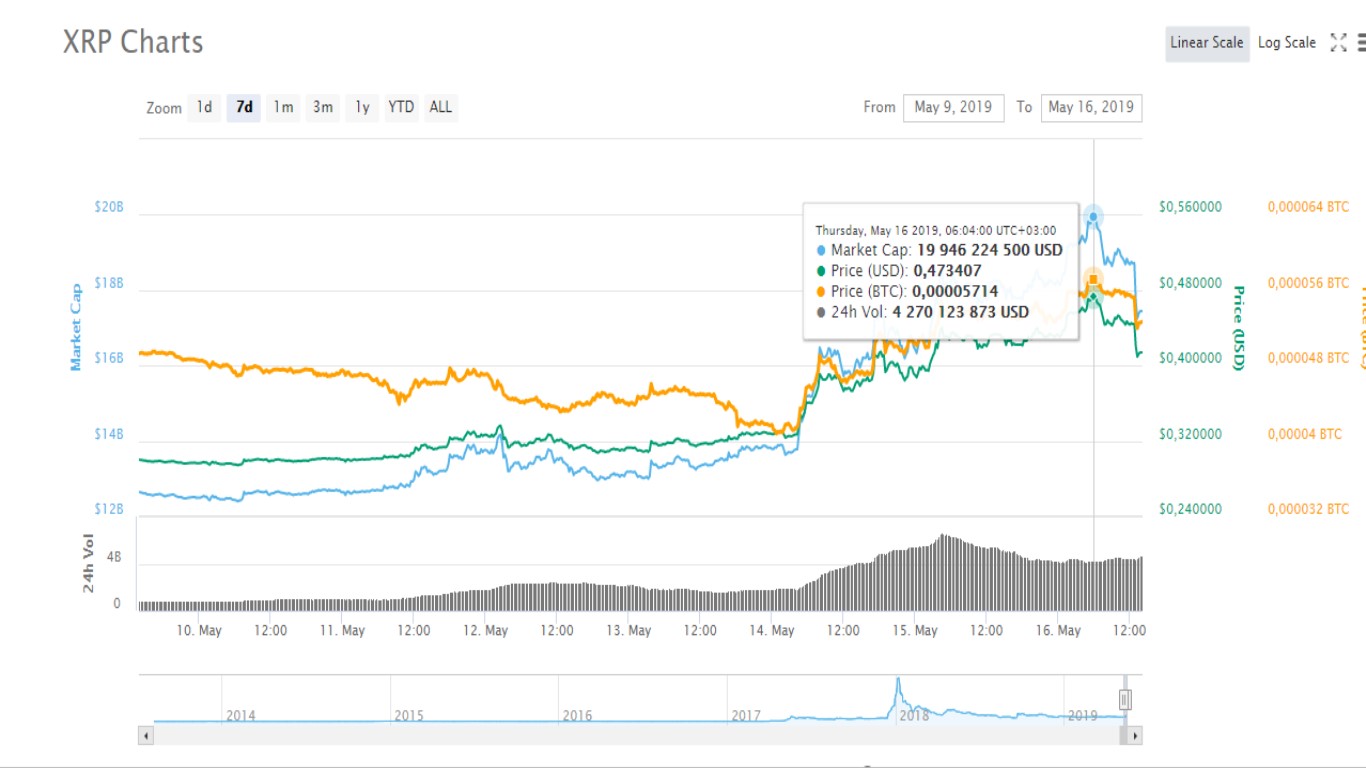Click 2016 in the navigator timeline
Viewport: 1366px width, 768px height.
tap(577, 715)
